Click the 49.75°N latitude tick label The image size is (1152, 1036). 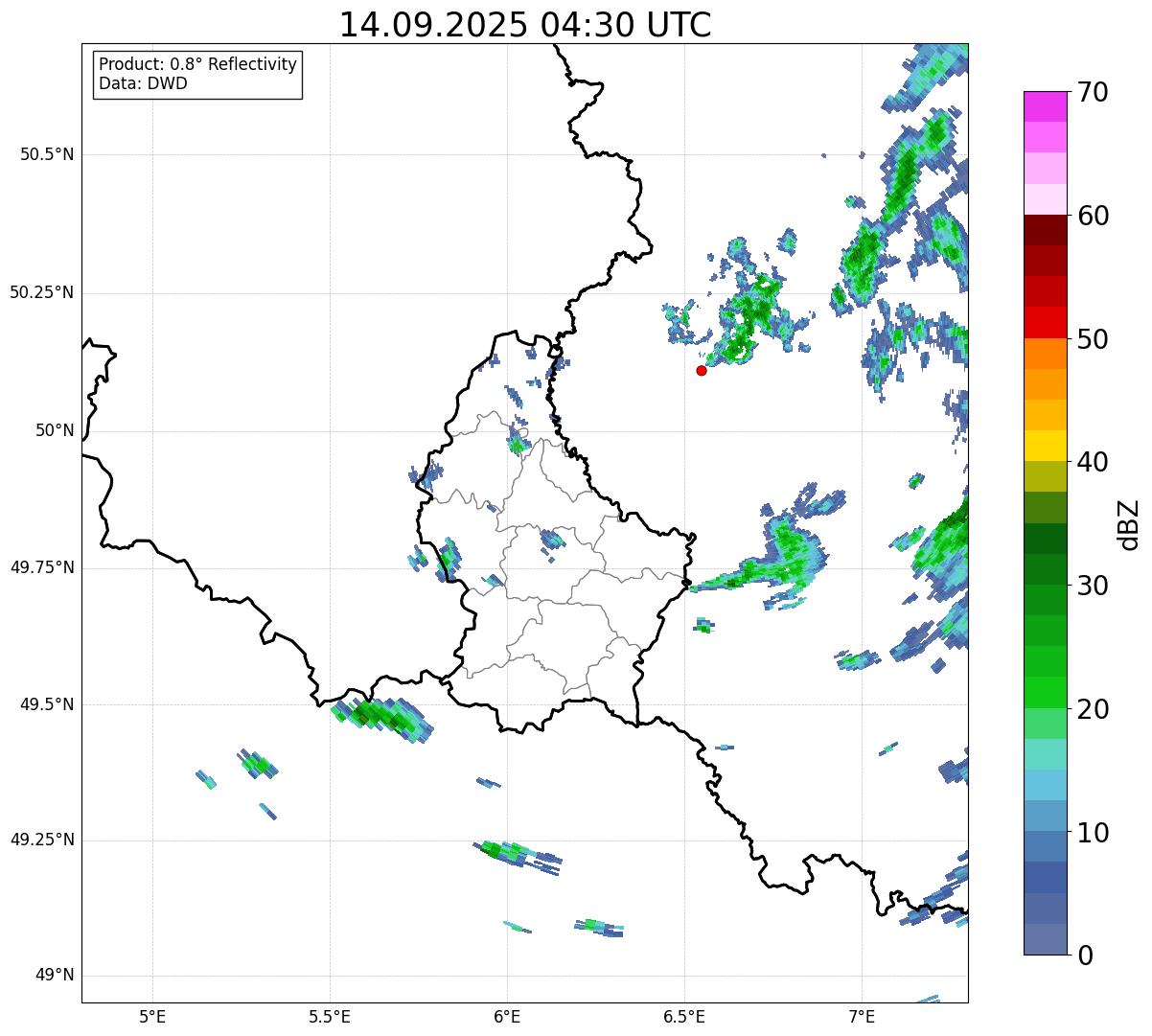pos(42,567)
